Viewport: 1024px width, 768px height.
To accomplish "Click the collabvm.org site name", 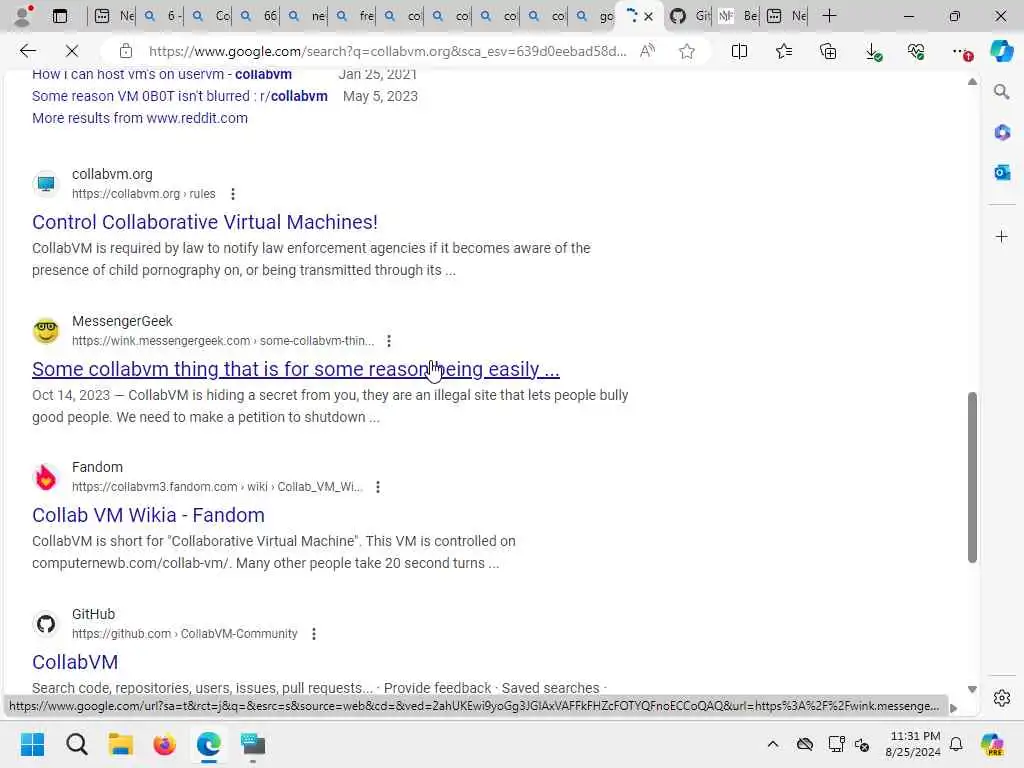I will click(112, 174).
